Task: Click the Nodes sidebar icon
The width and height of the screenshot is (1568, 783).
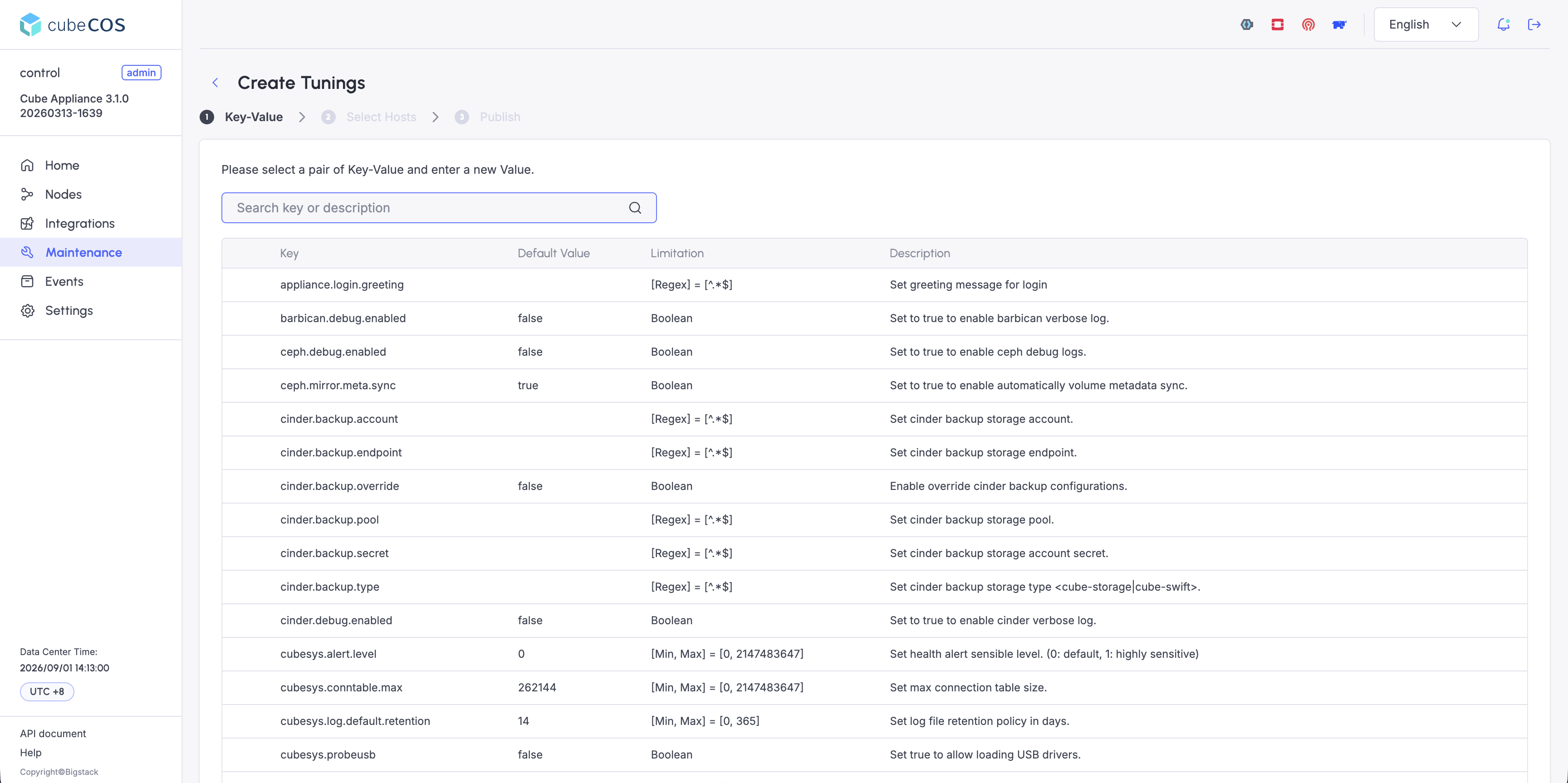Action: pos(27,195)
